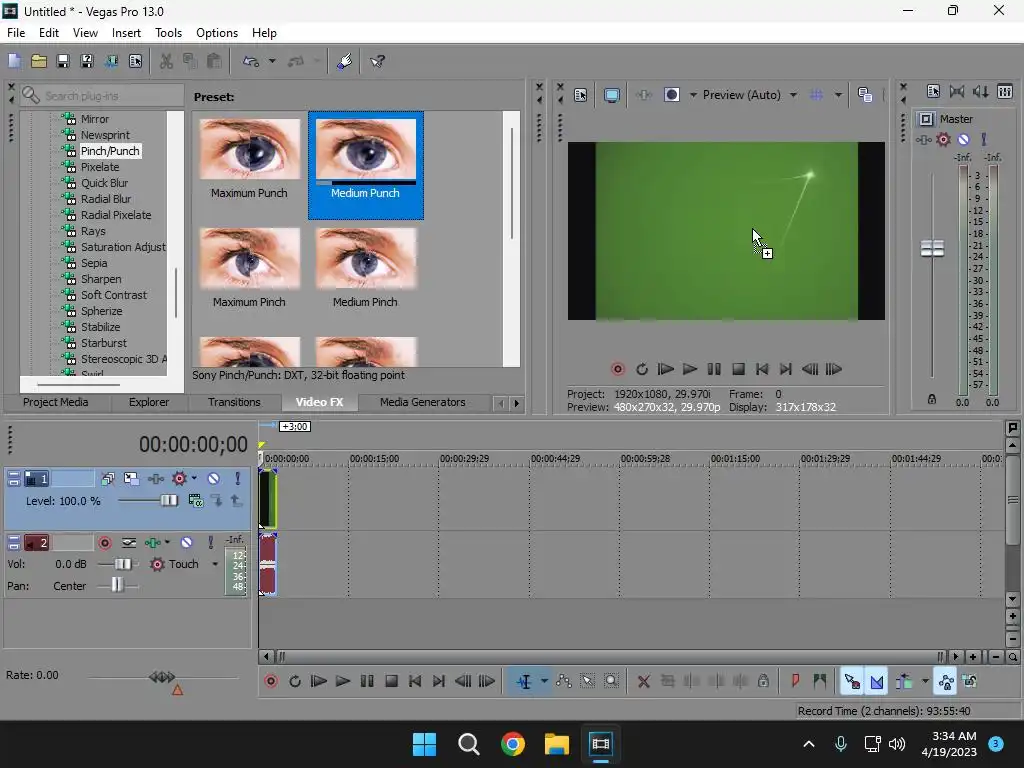Open the File menu

click(x=16, y=33)
